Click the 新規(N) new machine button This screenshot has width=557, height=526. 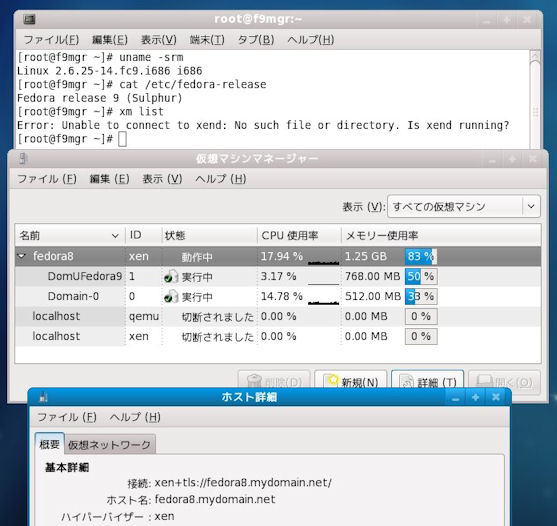pos(351,381)
